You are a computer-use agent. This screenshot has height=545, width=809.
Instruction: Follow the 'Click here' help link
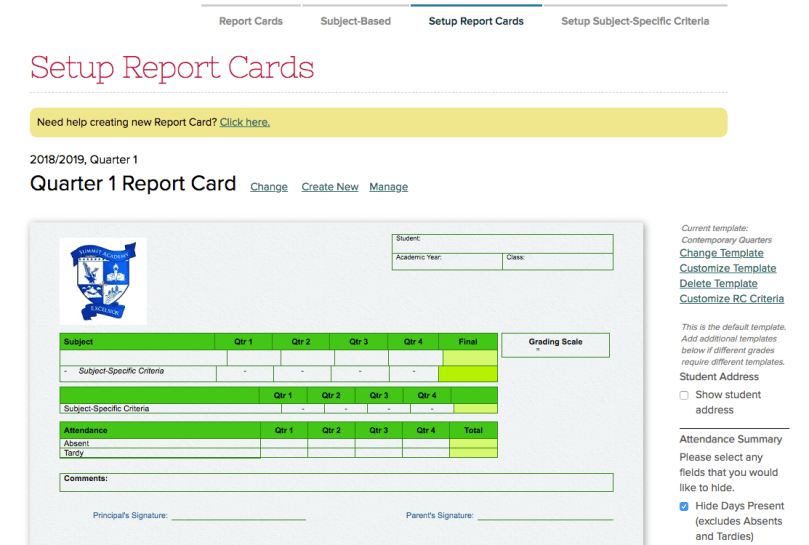pos(245,122)
